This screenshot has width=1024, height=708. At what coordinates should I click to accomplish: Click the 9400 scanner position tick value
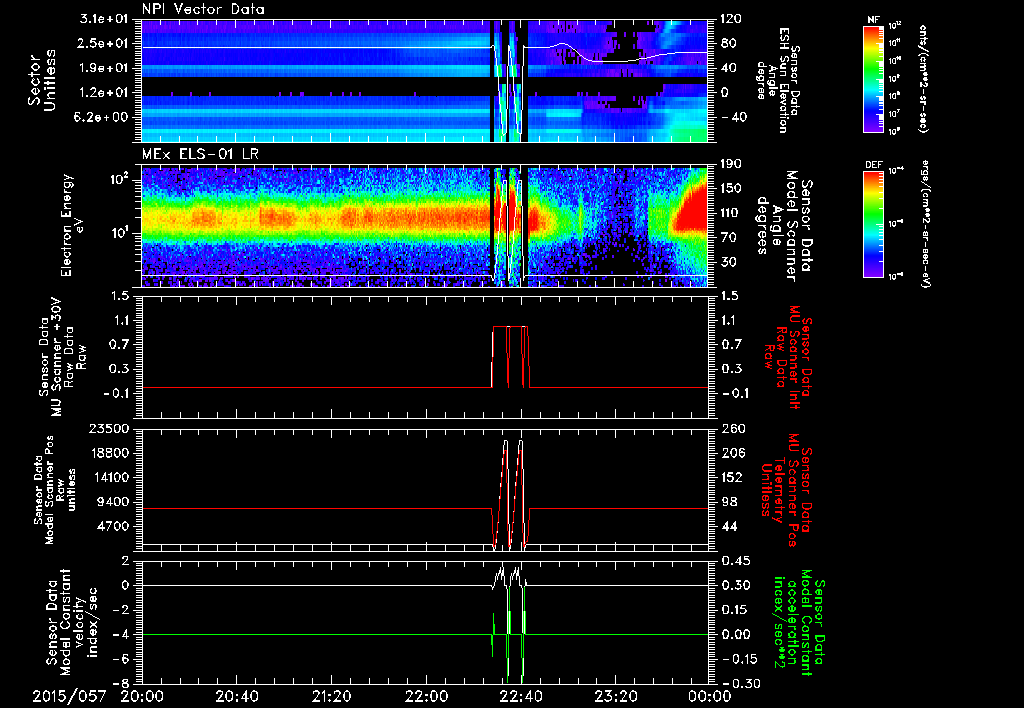(x=112, y=502)
